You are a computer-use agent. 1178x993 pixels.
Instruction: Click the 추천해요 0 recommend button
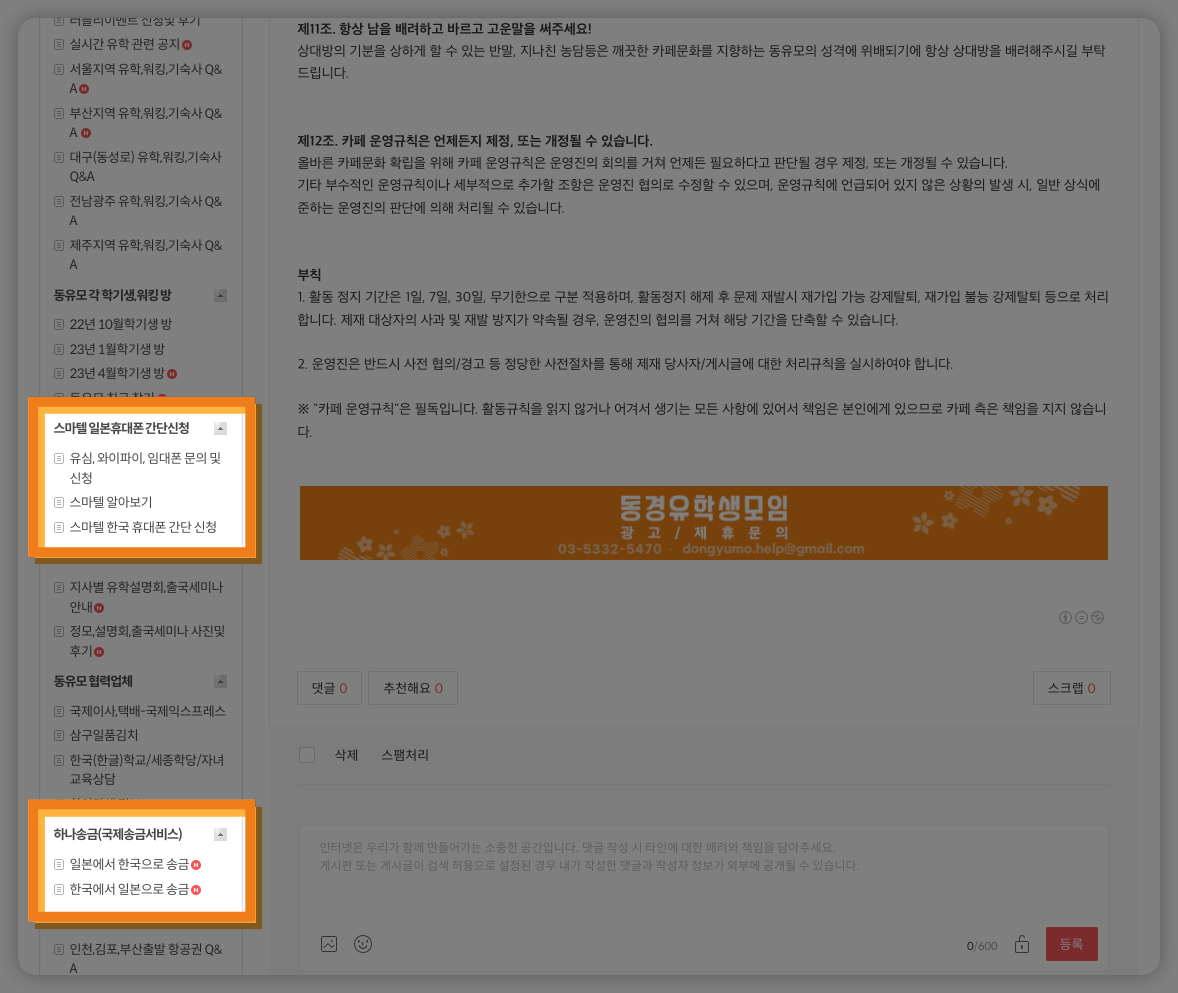[412, 688]
